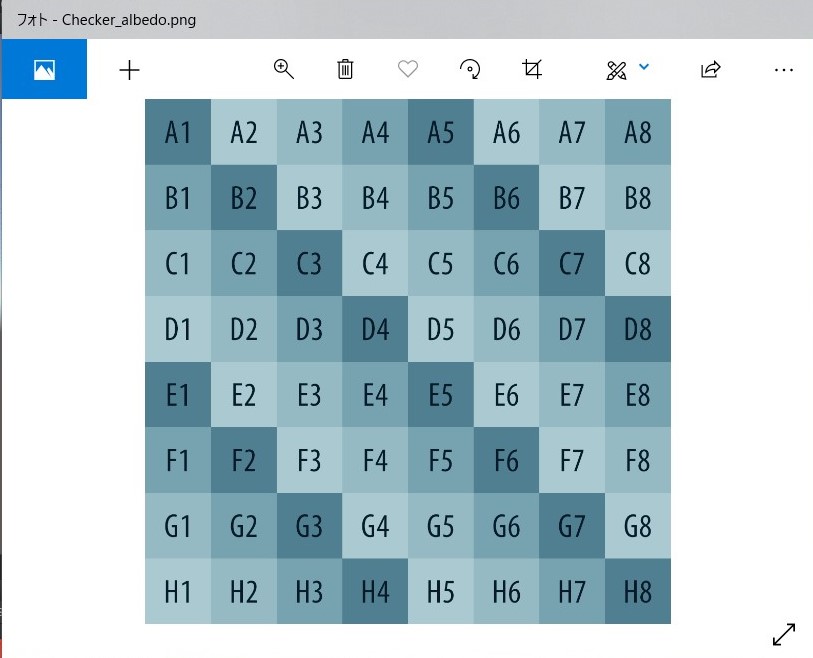813x658 pixels.
Task: Click checker square labeled D4
Action: point(375,329)
